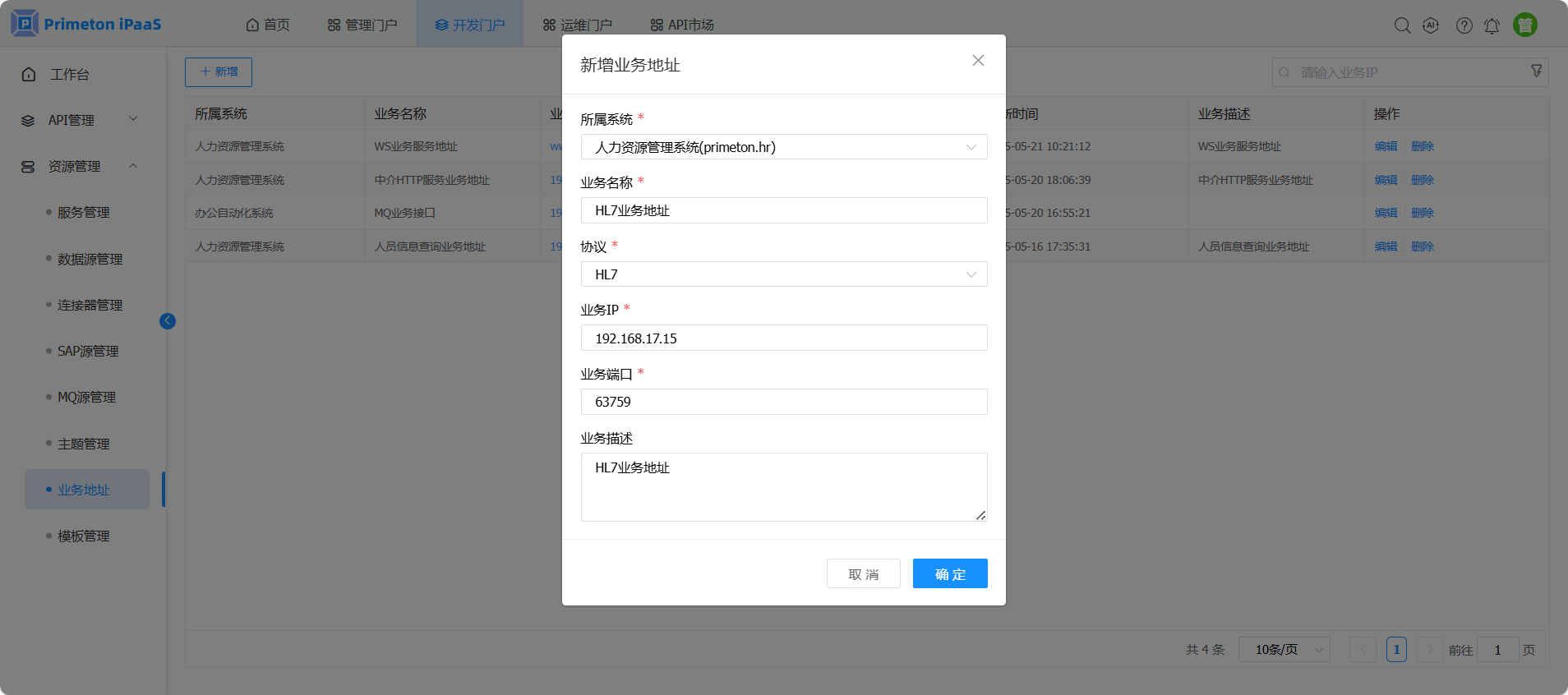Screen dimensions: 1568x695
Task: Open the 10条/页 page size dropdown
Action: (1284, 650)
